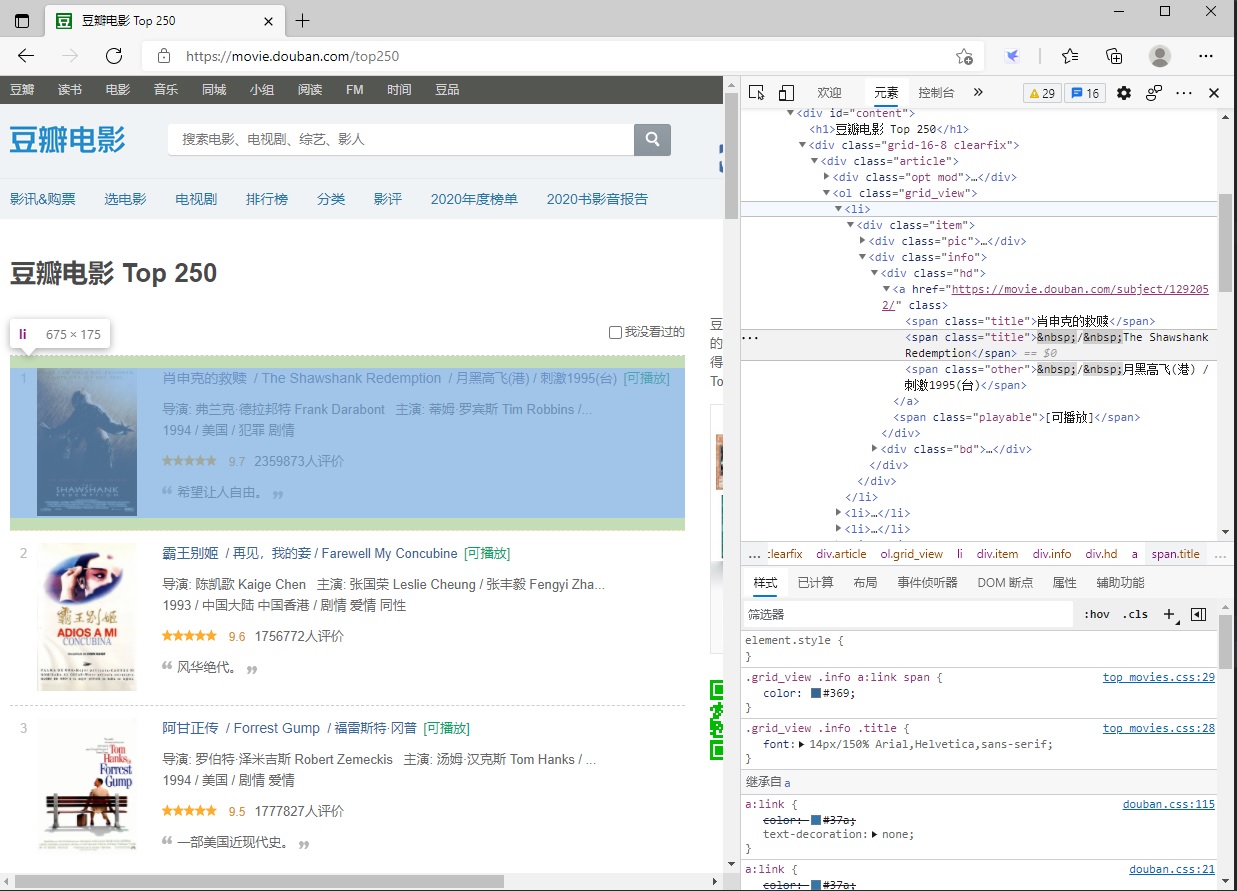
Task: Open the 已计算 styles tab
Action: [x=815, y=583]
